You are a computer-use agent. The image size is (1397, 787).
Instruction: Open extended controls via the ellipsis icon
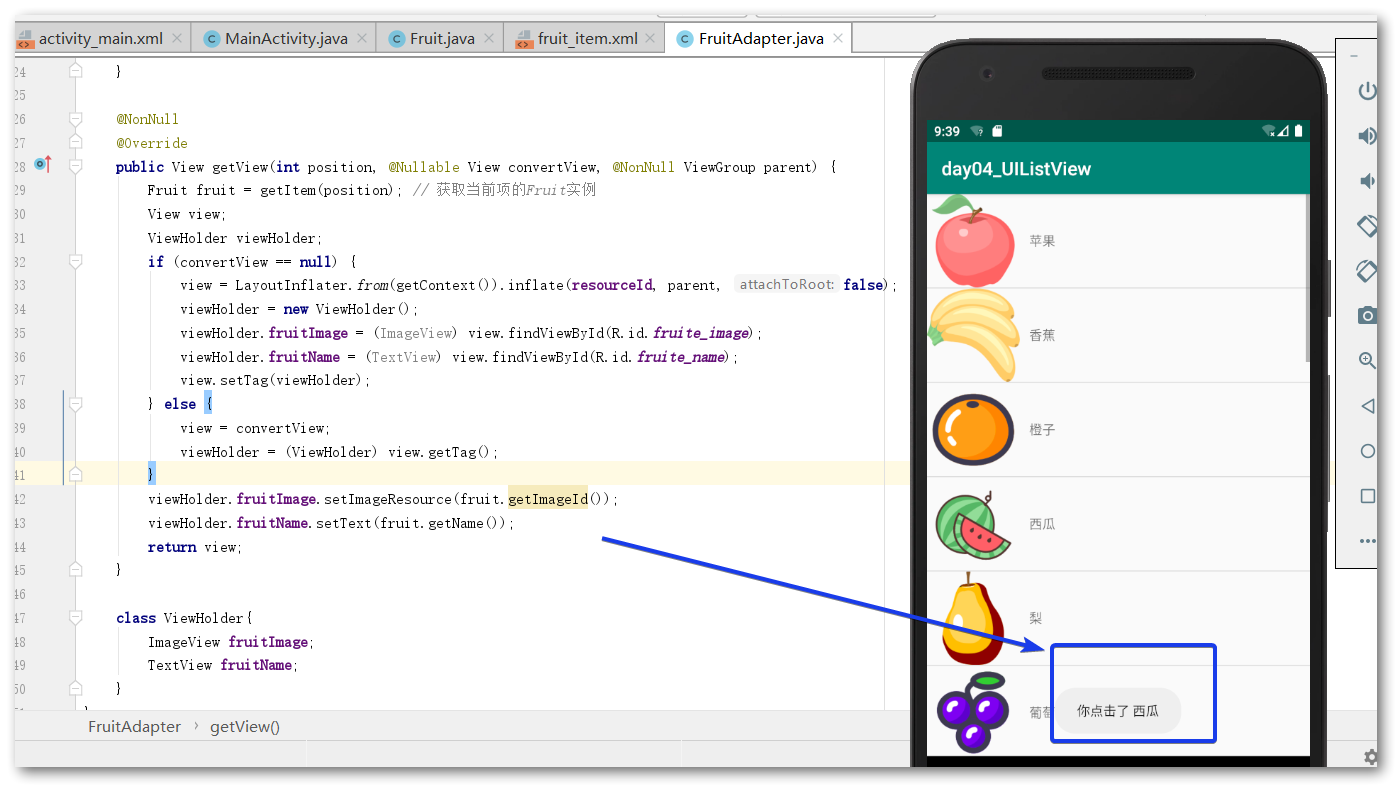pyautogui.click(x=1367, y=541)
